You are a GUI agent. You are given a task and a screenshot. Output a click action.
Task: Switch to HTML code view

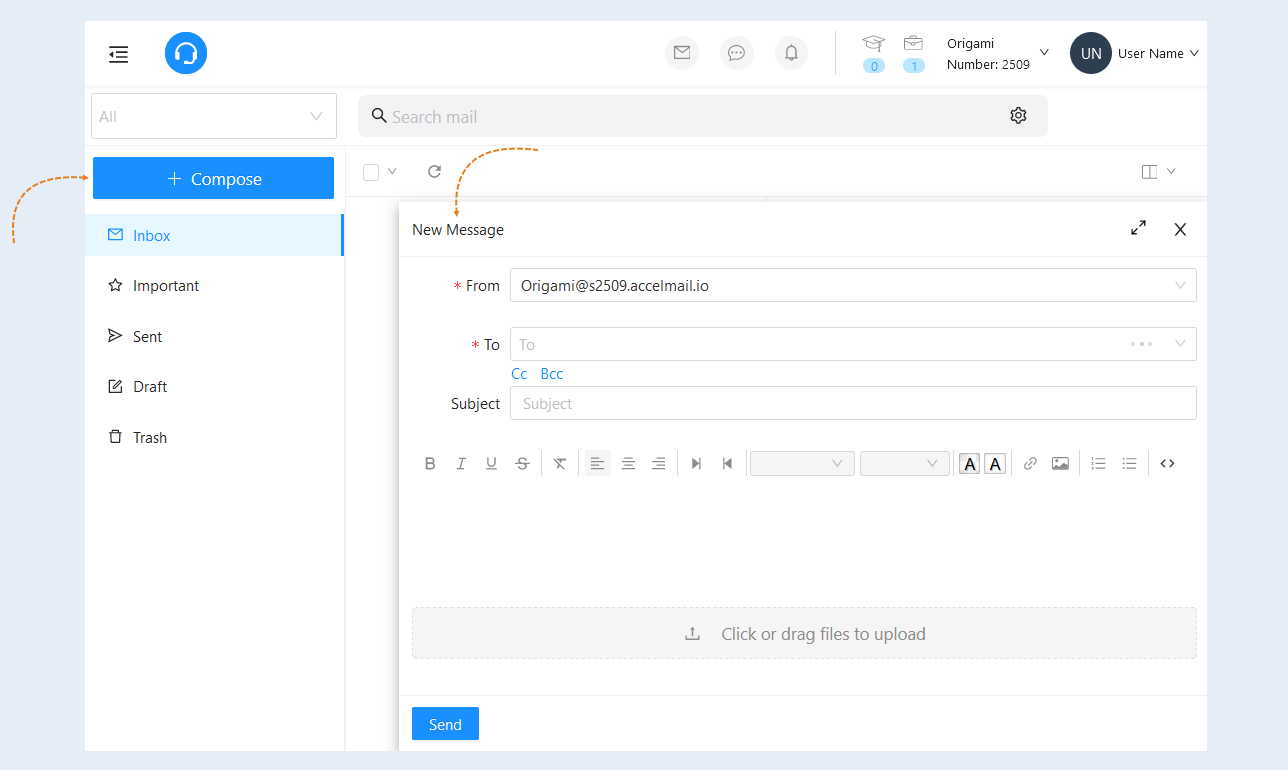[x=1167, y=464]
